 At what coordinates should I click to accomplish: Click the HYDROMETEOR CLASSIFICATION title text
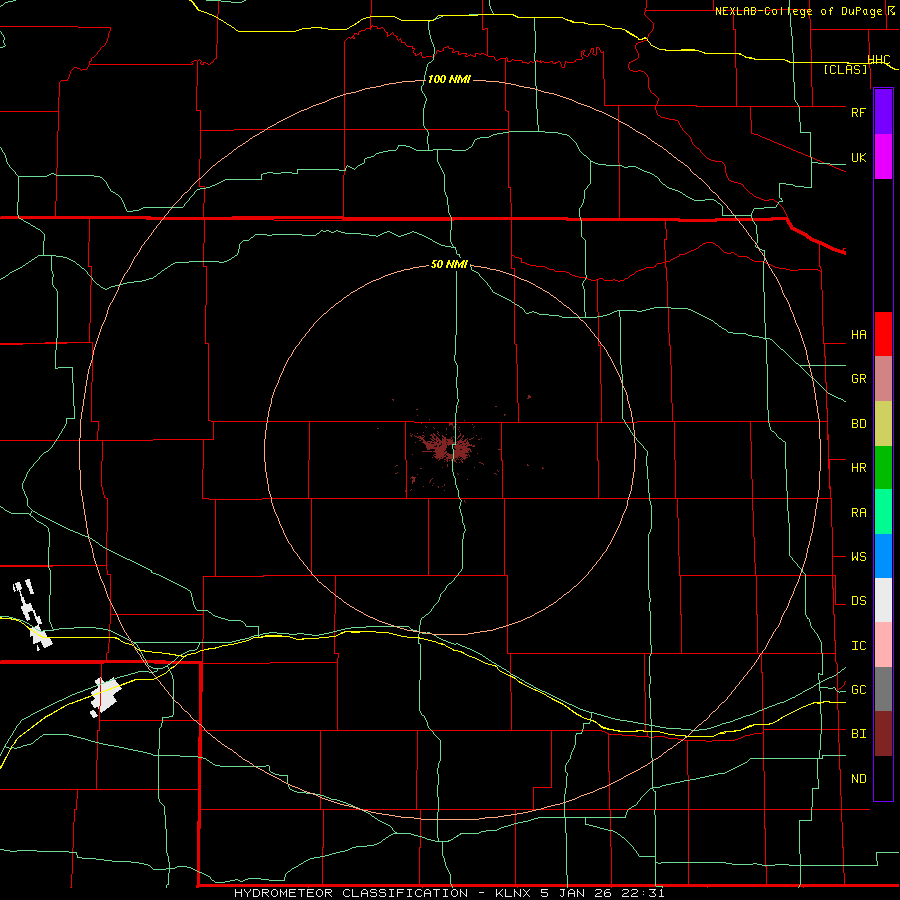tap(351, 893)
